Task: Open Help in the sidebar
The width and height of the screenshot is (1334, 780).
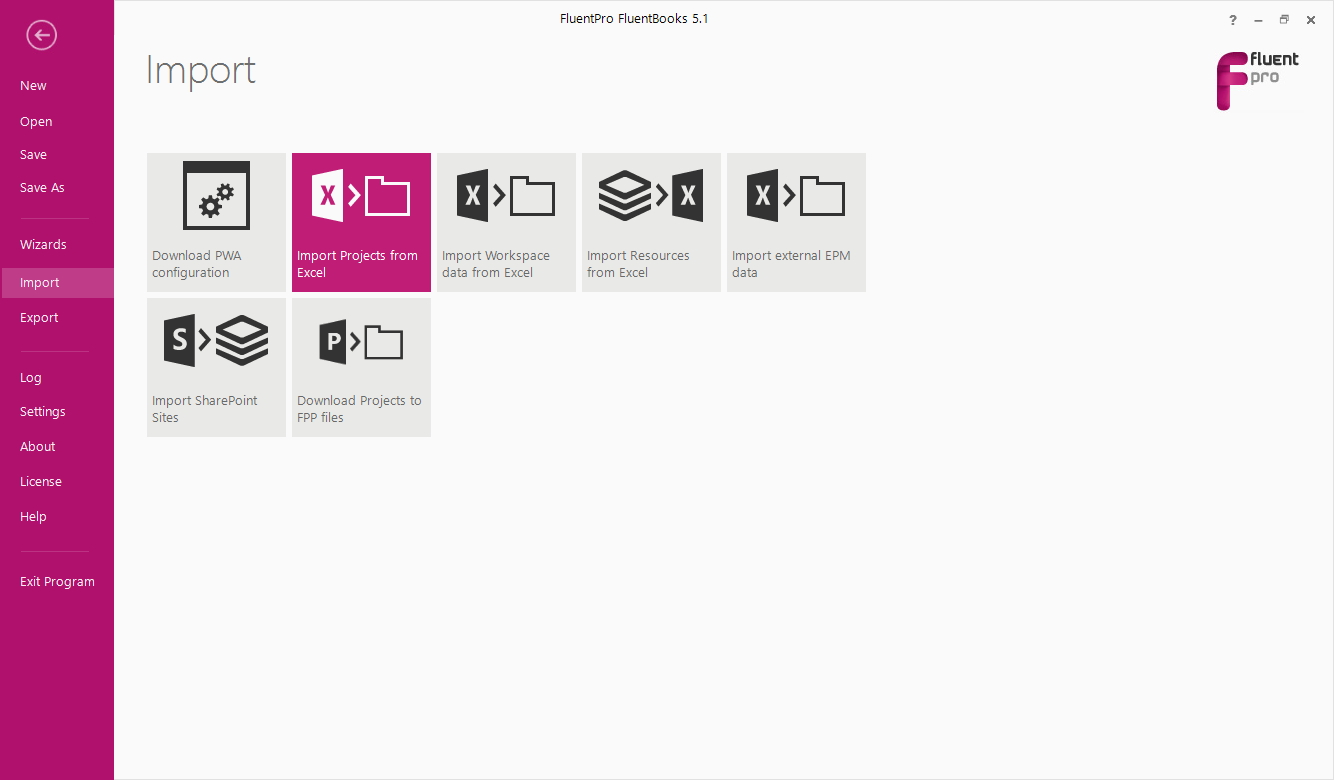Action: pos(33,517)
